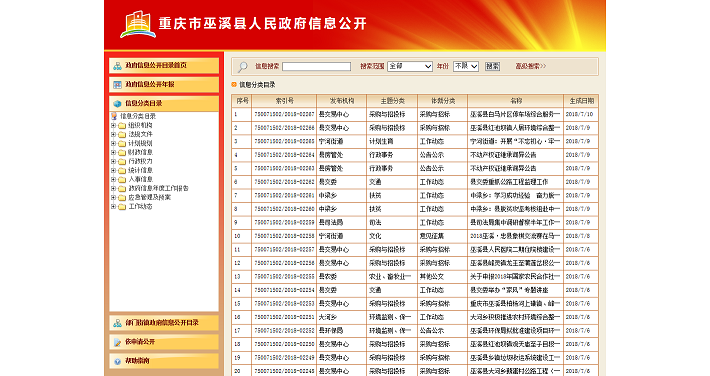Viewport: 710px width, 376px height.
Task: Click the 索引号 column header
Action: 284,101
